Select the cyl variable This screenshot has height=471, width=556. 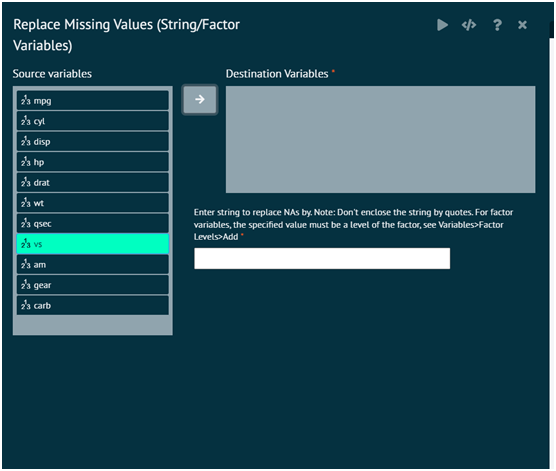point(93,121)
